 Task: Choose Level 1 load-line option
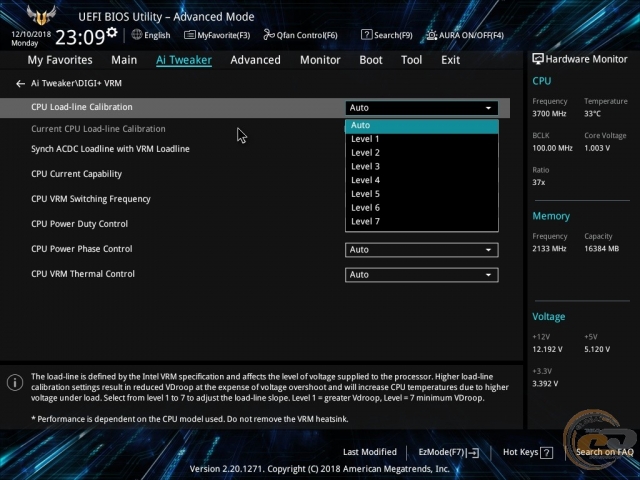pyautogui.click(x=422, y=139)
